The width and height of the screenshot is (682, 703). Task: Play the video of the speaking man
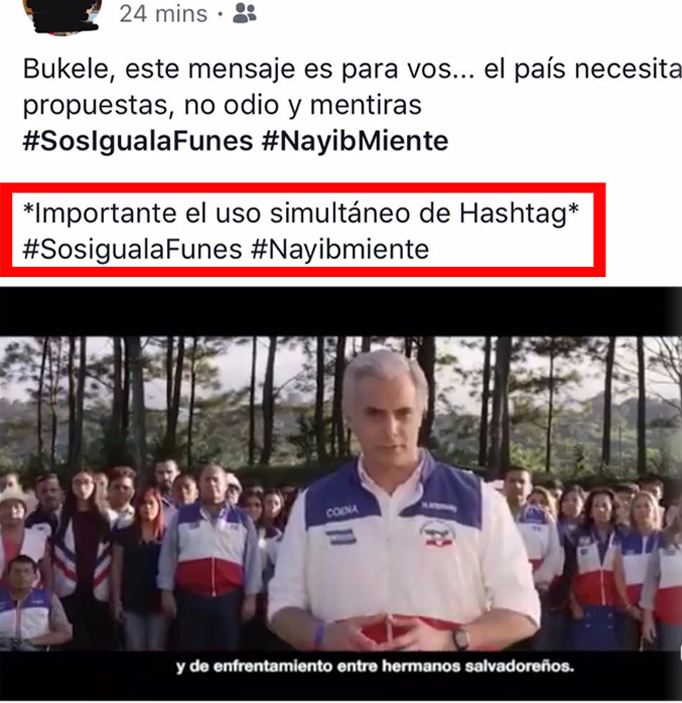pos(341,493)
